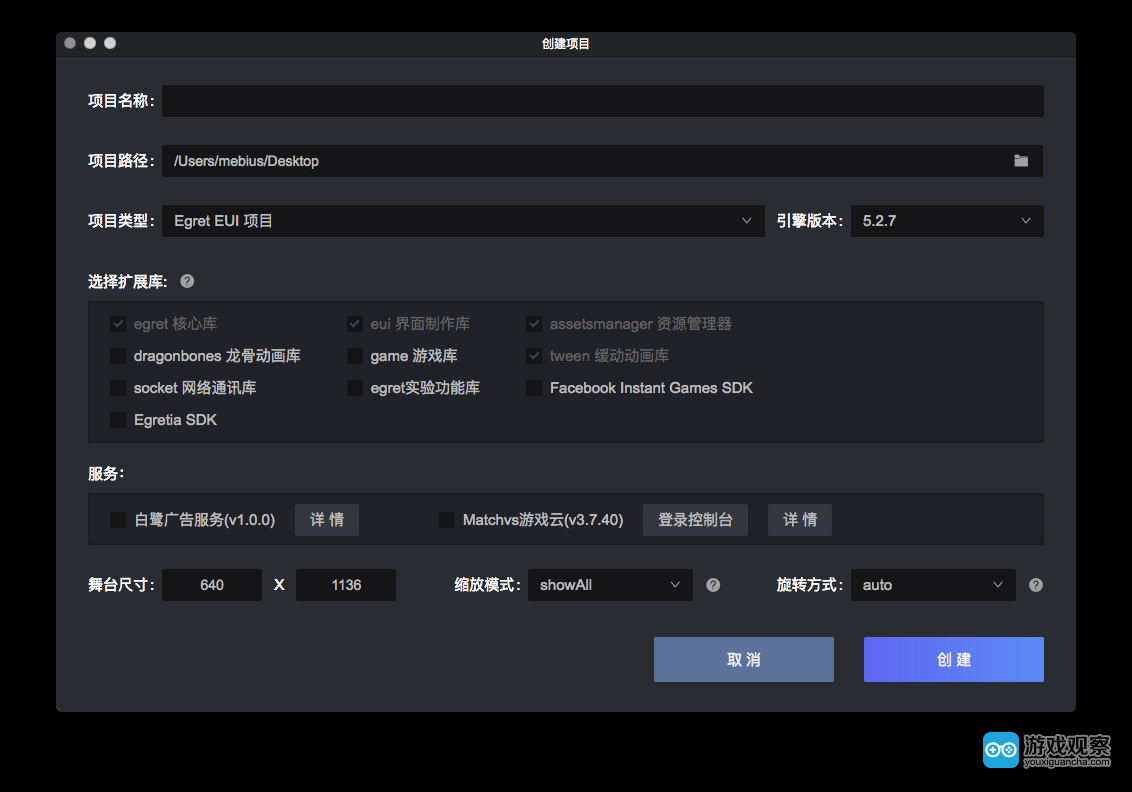Click the 取消 button
1132x792 pixels.
743,660
